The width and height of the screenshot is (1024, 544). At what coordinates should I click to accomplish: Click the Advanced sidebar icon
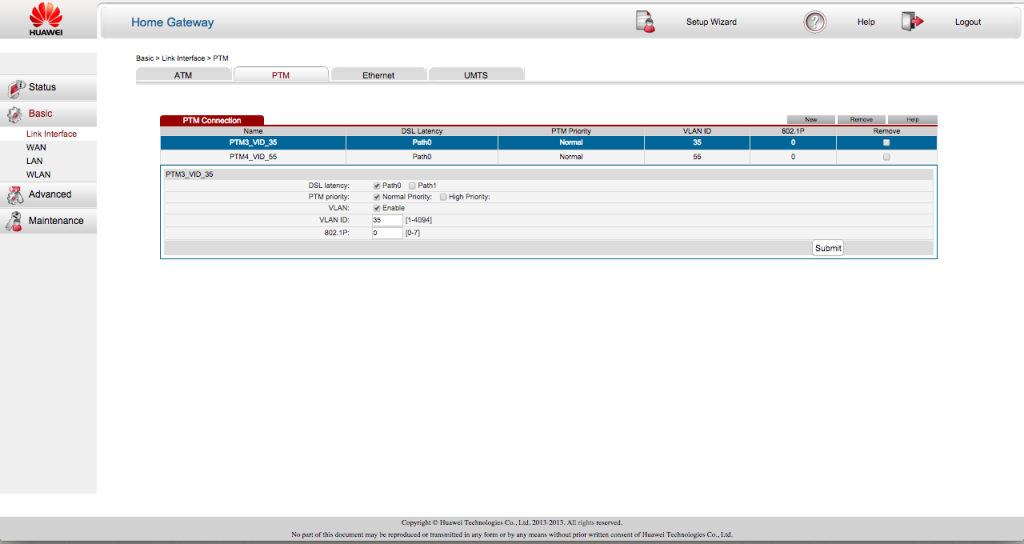tap(15, 195)
